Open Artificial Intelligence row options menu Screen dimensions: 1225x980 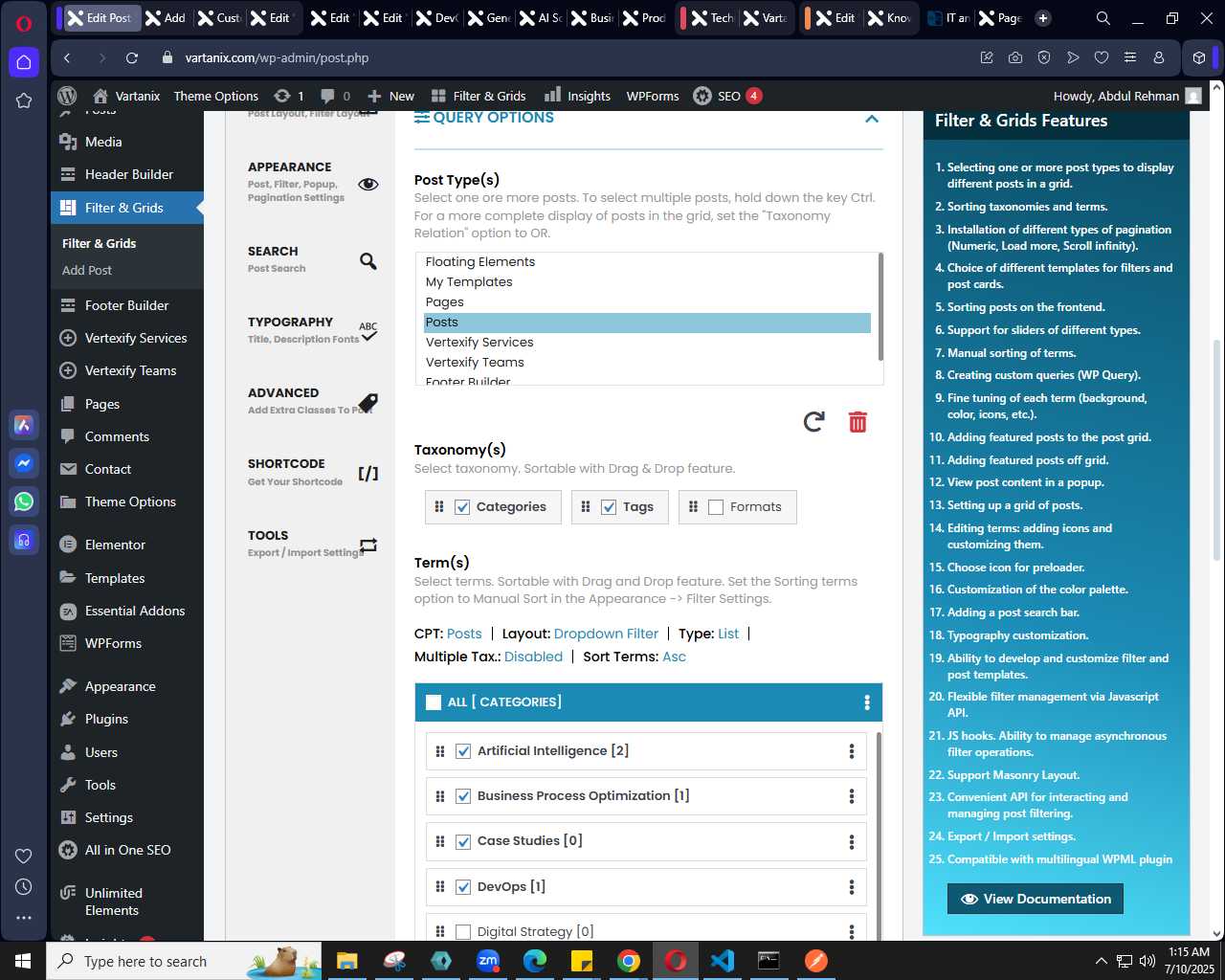click(x=851, y=751)
